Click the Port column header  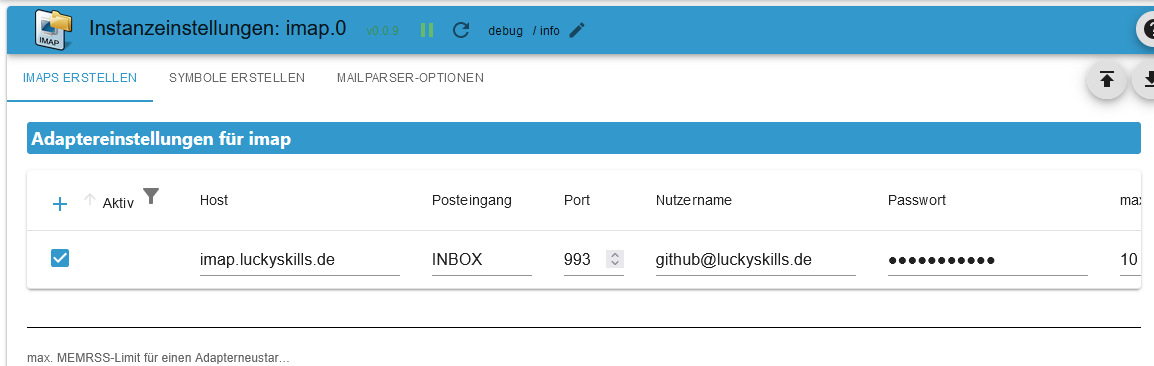coord(577,200)
